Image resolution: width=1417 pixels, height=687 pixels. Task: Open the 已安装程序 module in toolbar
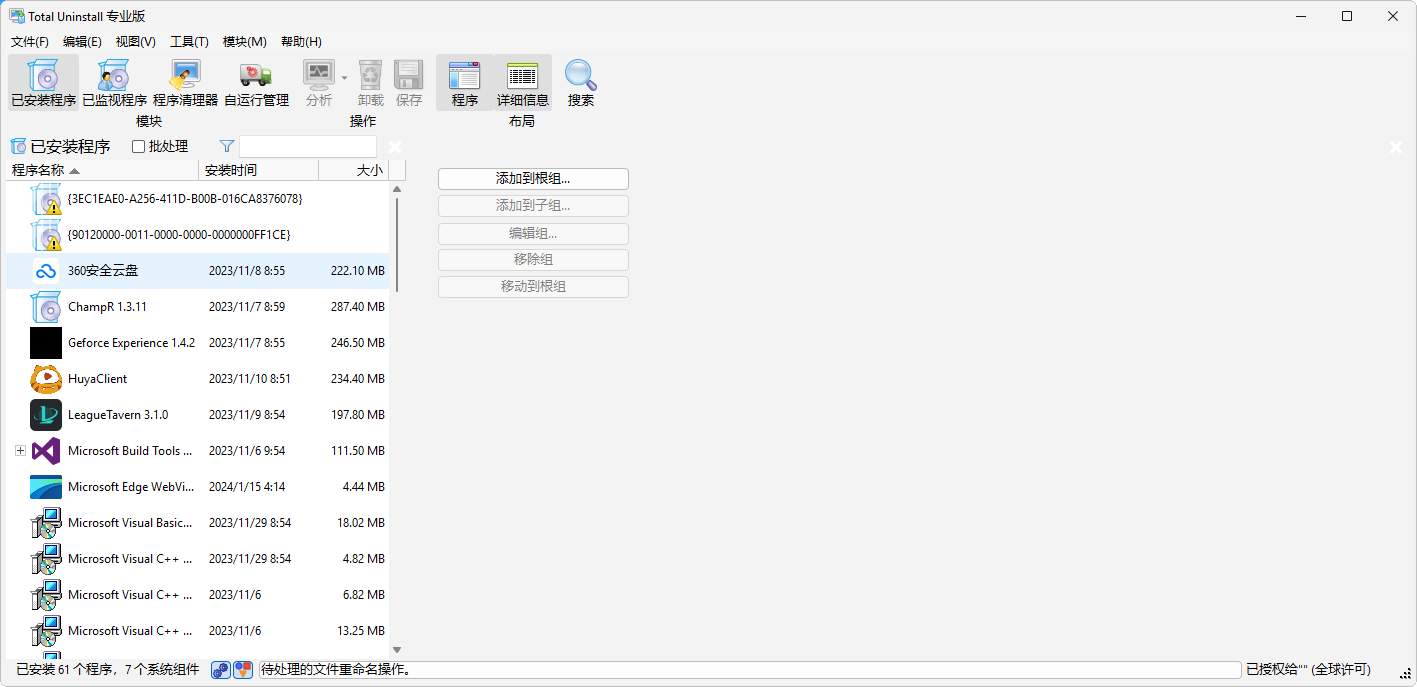pyautogui.click(x=43, y=82)
